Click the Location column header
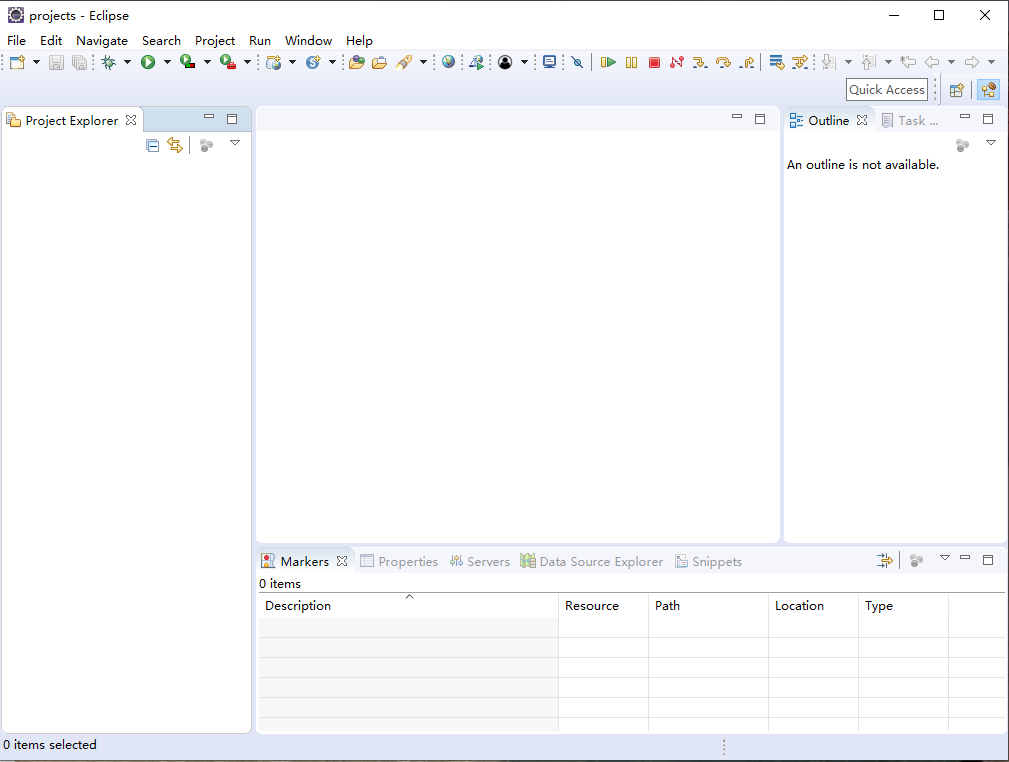 [813, 606]
